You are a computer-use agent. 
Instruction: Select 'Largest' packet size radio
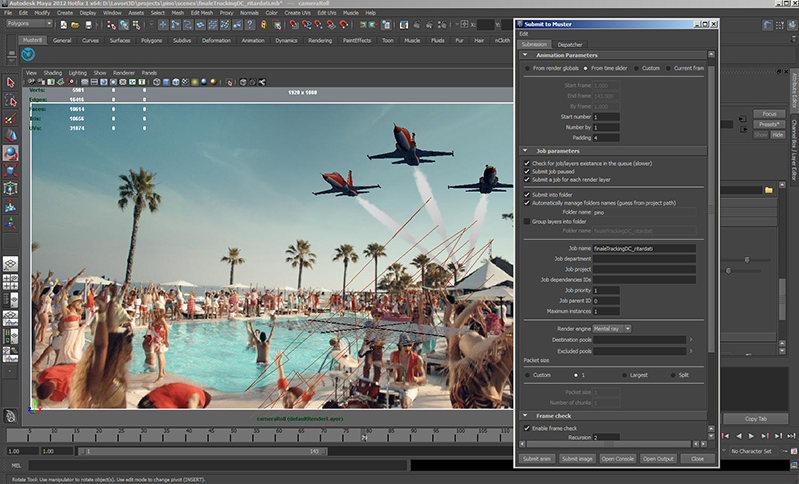(625, 375)
